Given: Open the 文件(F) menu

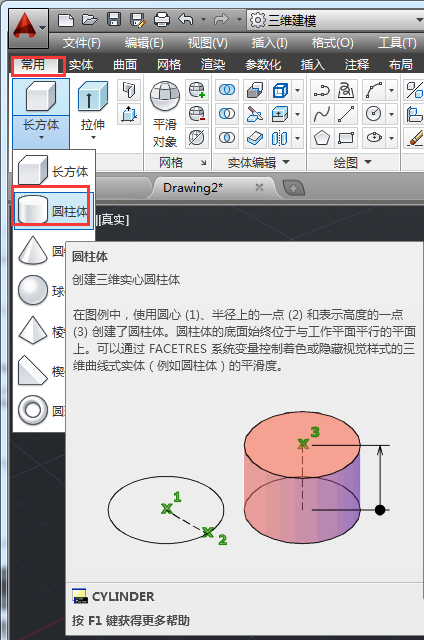Looking at the screenshot, I should point(82,42).
